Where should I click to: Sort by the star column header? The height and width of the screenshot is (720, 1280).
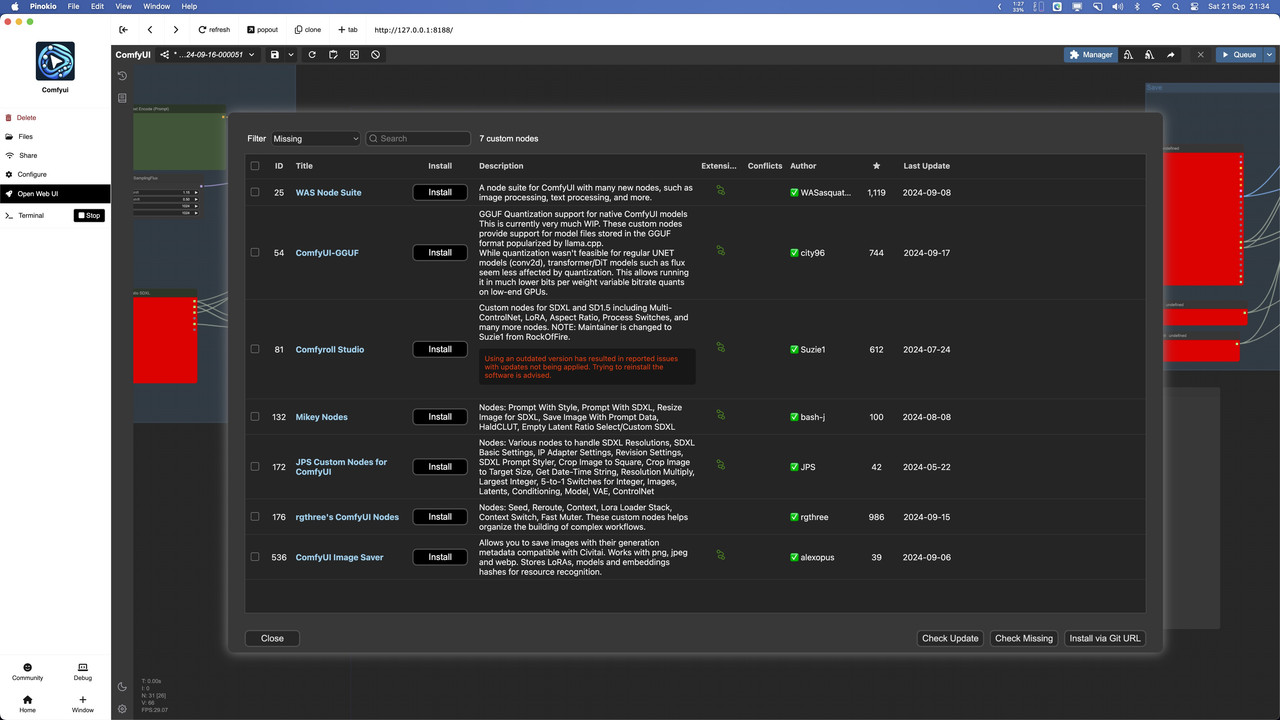876,166
